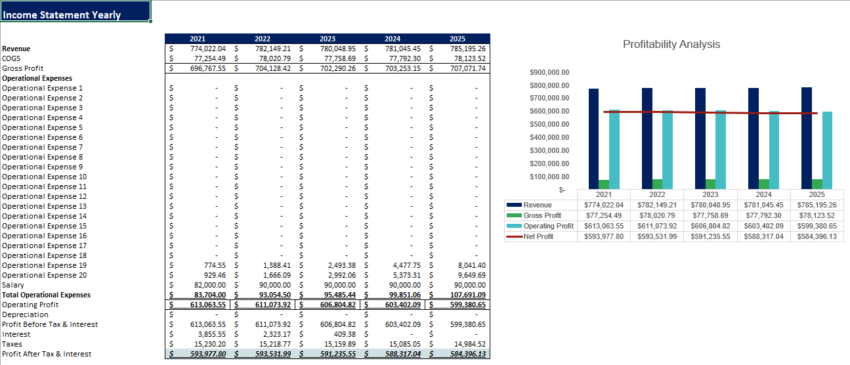Viewport: 850px width, 365px height.
Task: Select revenue cell 785,195.26 in the table
Action: tap(458, 48)
